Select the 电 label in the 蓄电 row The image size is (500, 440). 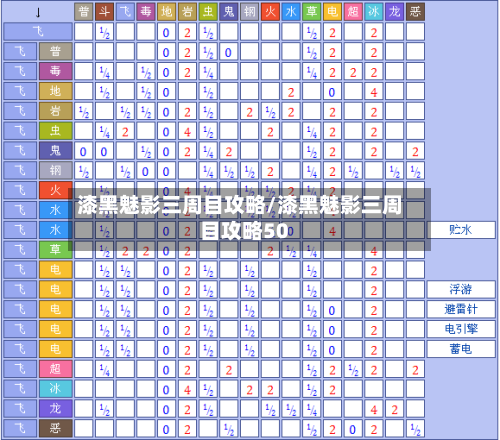click(x=55, y=349)
